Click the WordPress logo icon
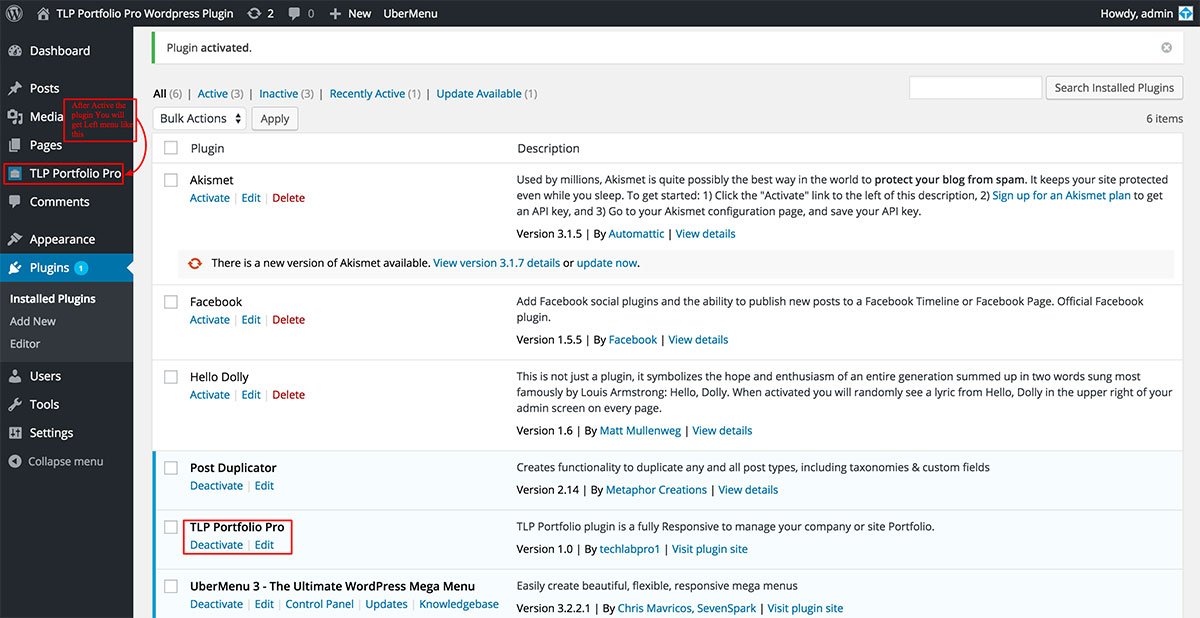This screenshot has width=1200, height=618. 14,13
